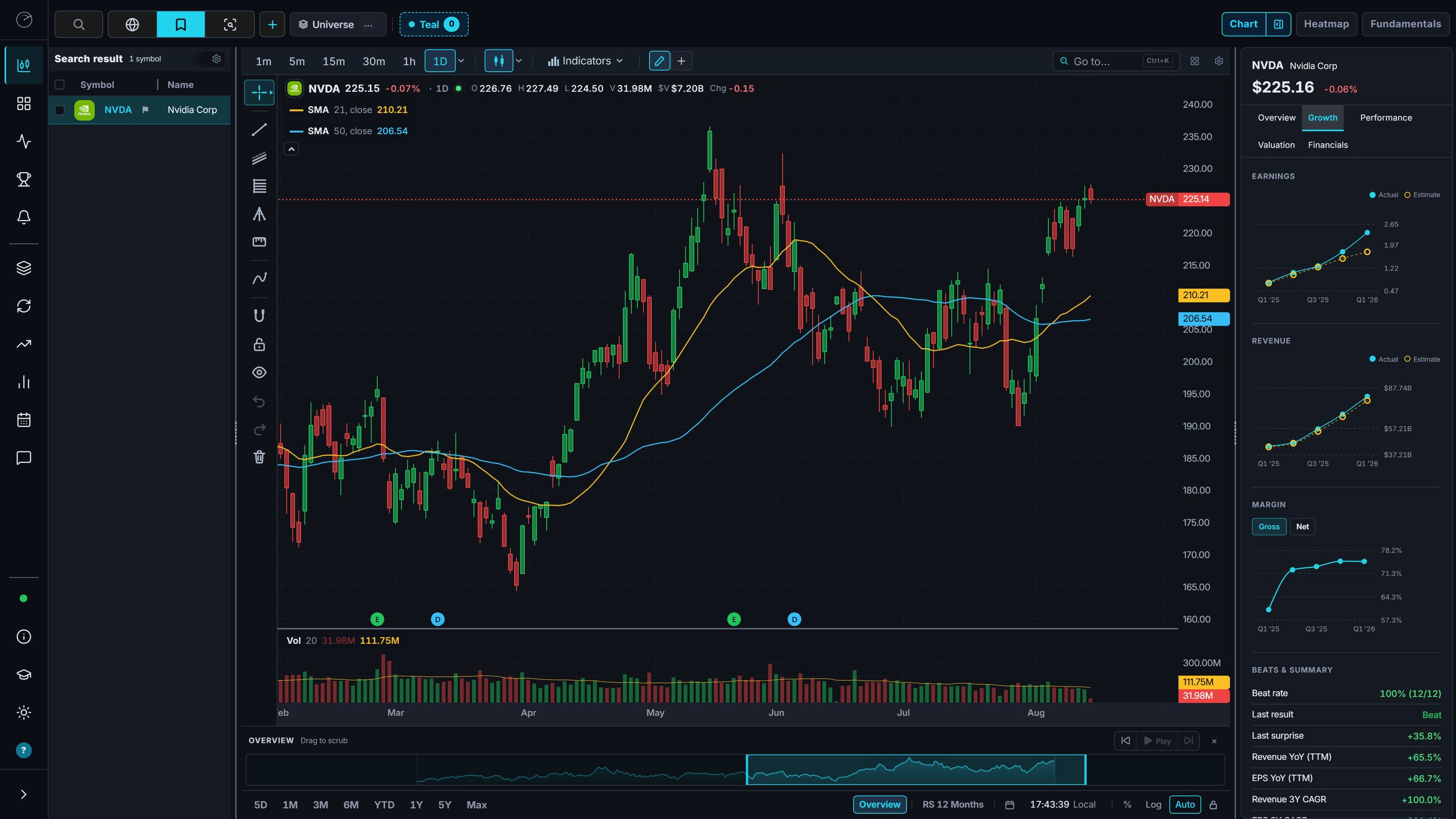Delete drawings with the trash icon
Screen dimensions: 1456x819
pyautogui.click(x=259, y=457)
